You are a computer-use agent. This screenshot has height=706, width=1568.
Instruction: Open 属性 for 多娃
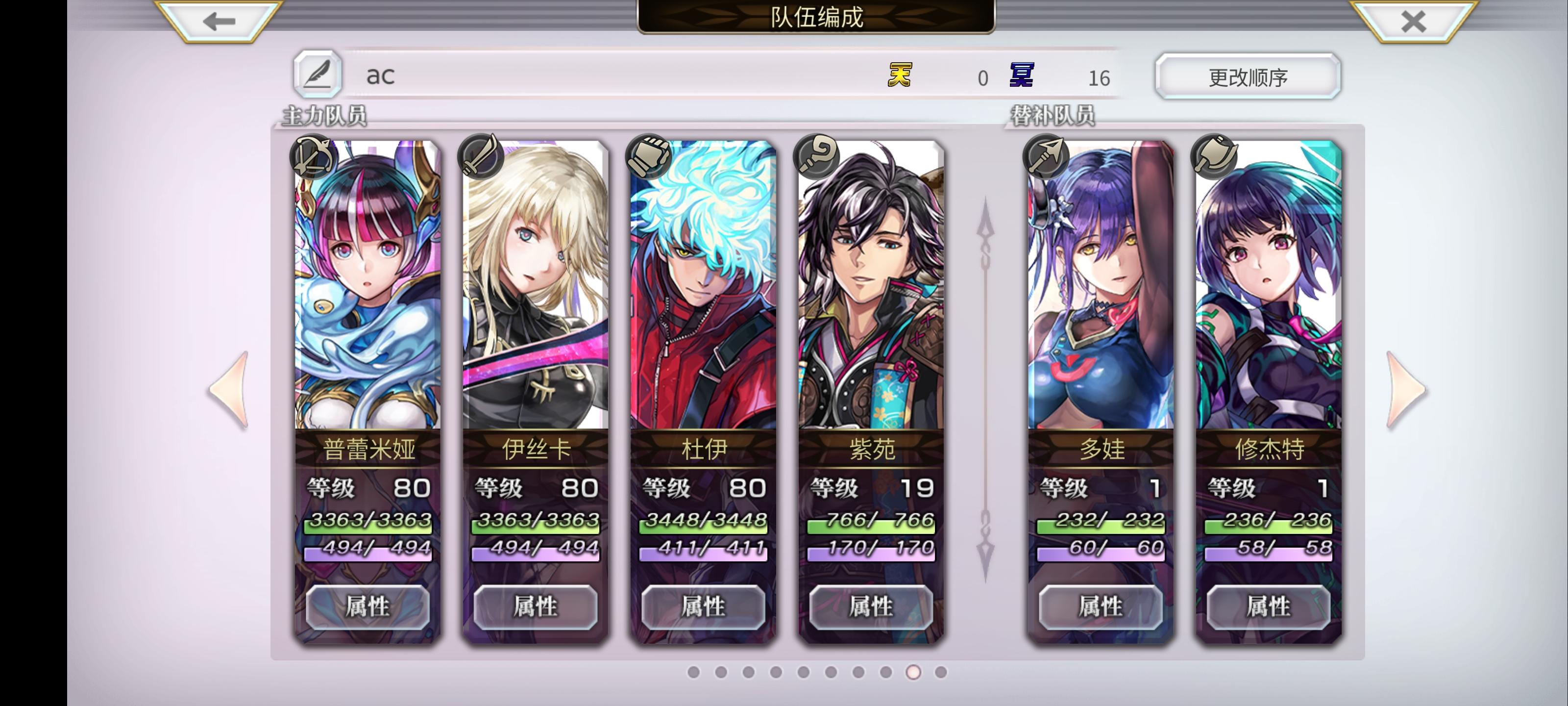coord(1101,606)
